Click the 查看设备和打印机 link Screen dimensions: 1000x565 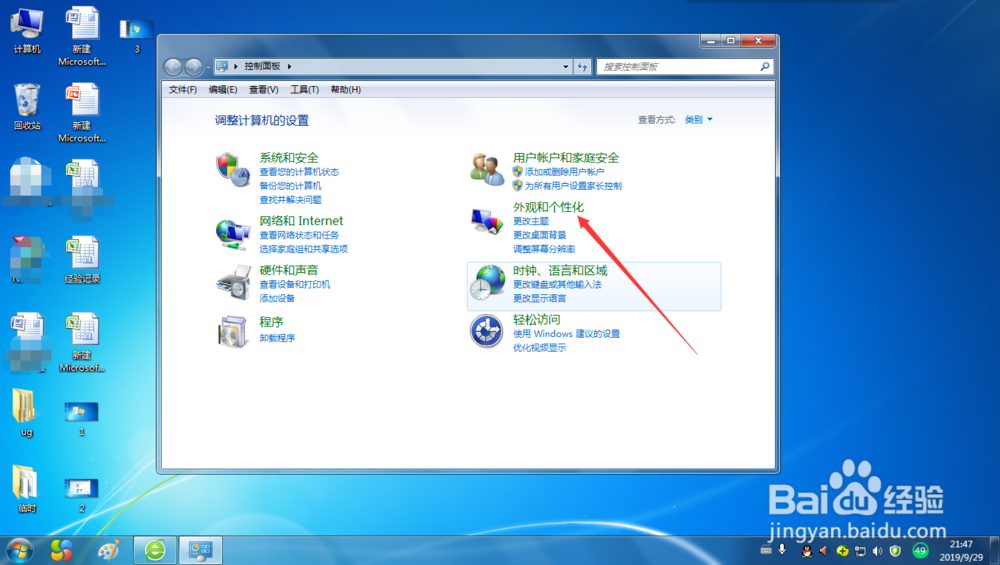coord(295,284)
